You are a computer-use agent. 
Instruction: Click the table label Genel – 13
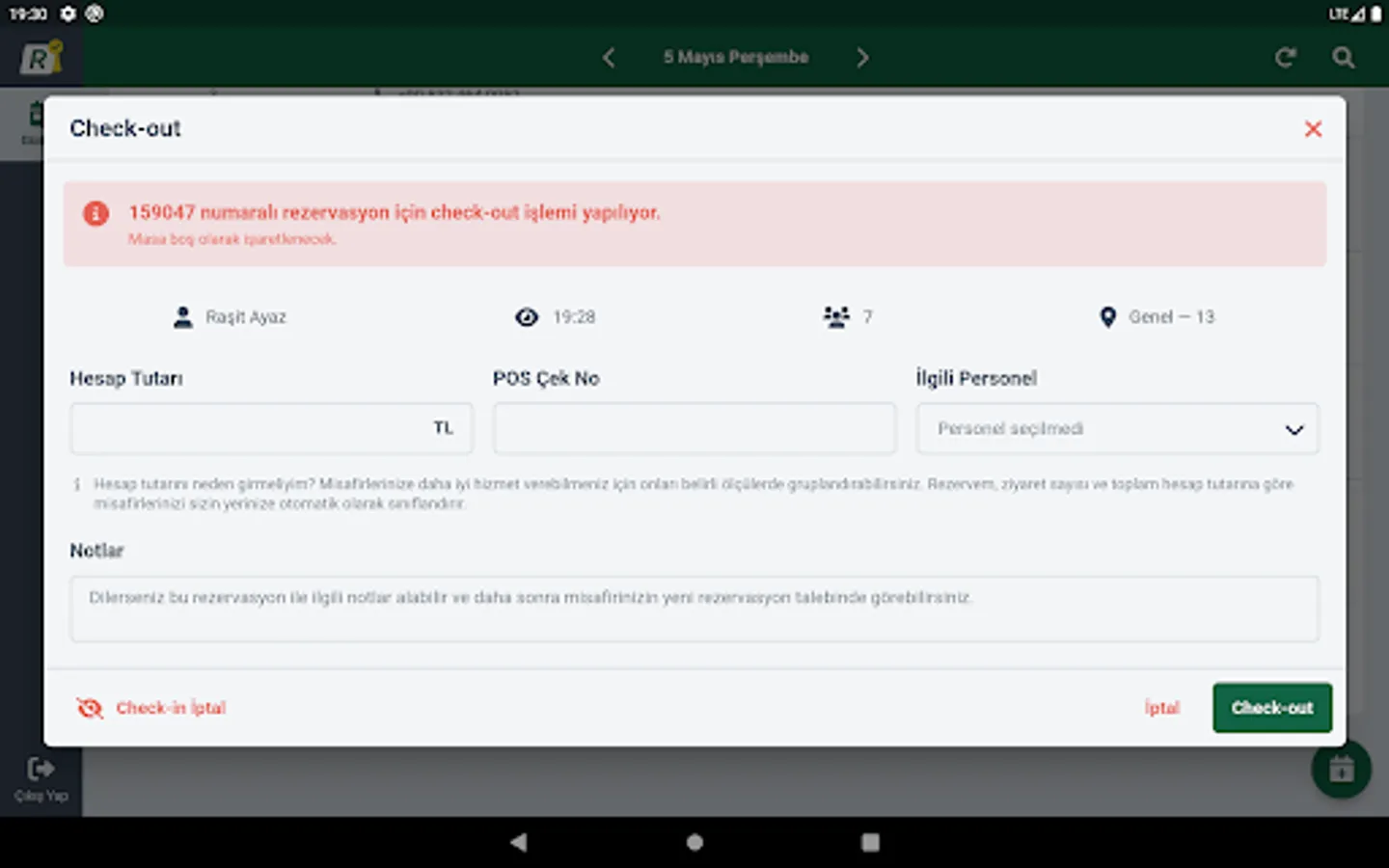[1172, 317]
